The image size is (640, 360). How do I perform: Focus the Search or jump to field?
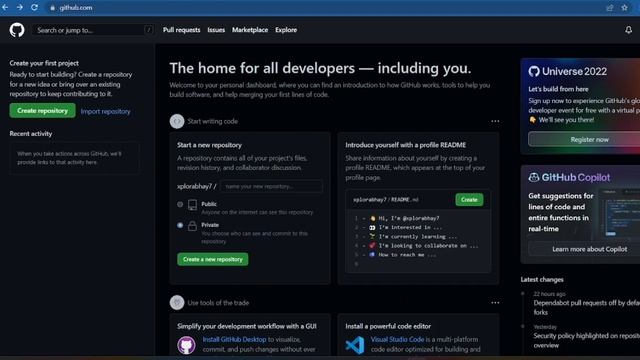coord(93,30)
